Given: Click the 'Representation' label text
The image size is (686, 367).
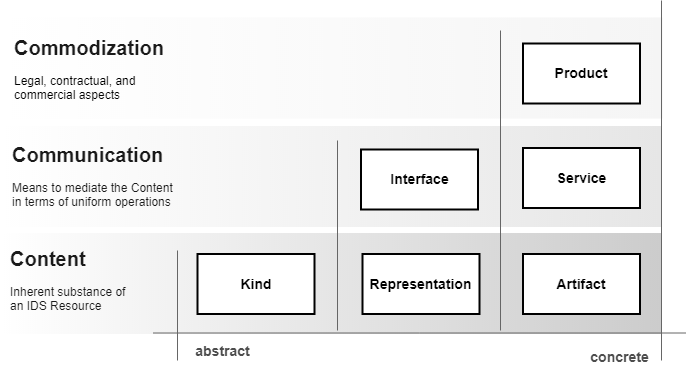Looking at the screenshot, I should tap(420, 284).
